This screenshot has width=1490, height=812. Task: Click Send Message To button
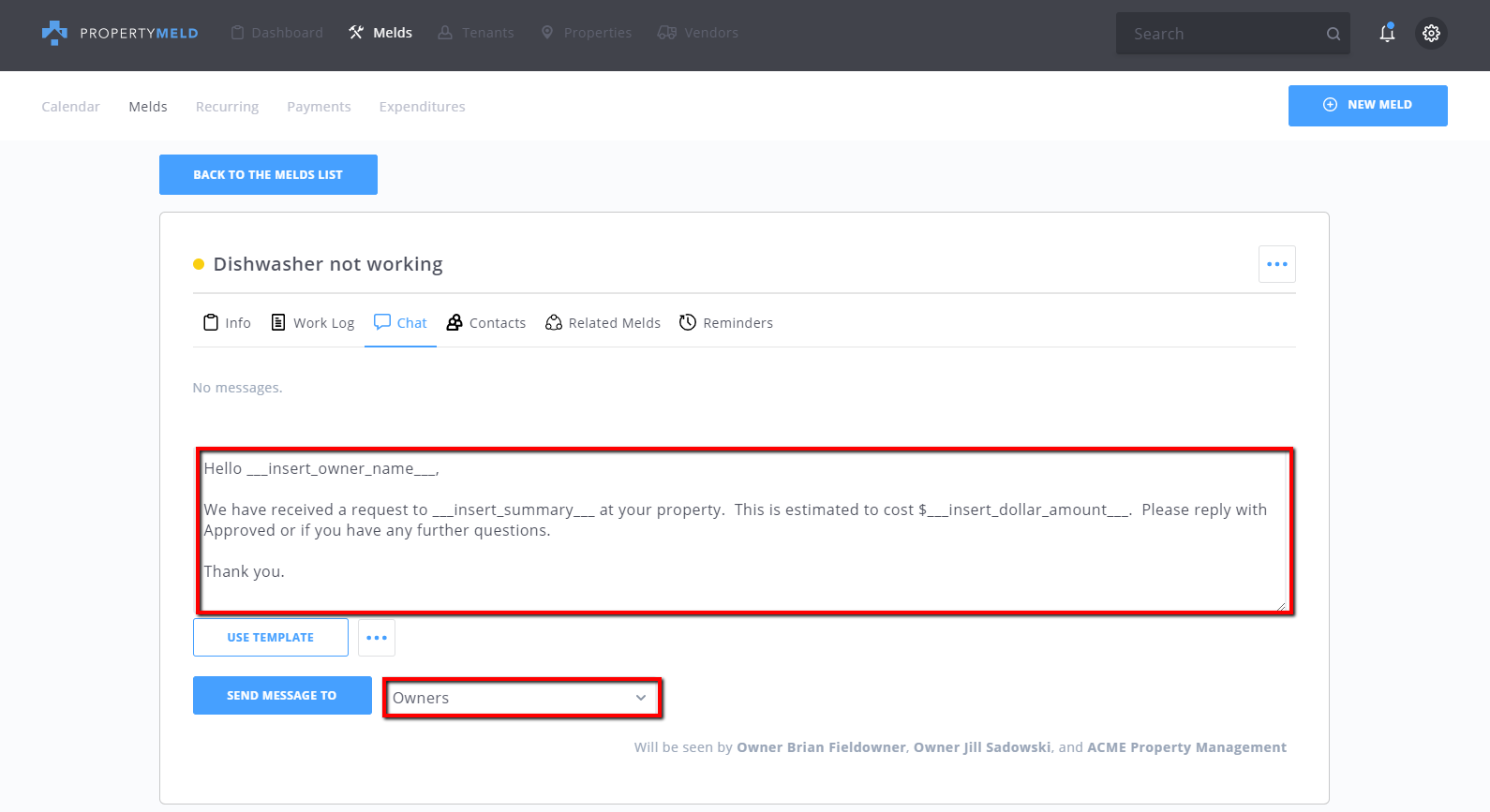(x=282, y=695)
